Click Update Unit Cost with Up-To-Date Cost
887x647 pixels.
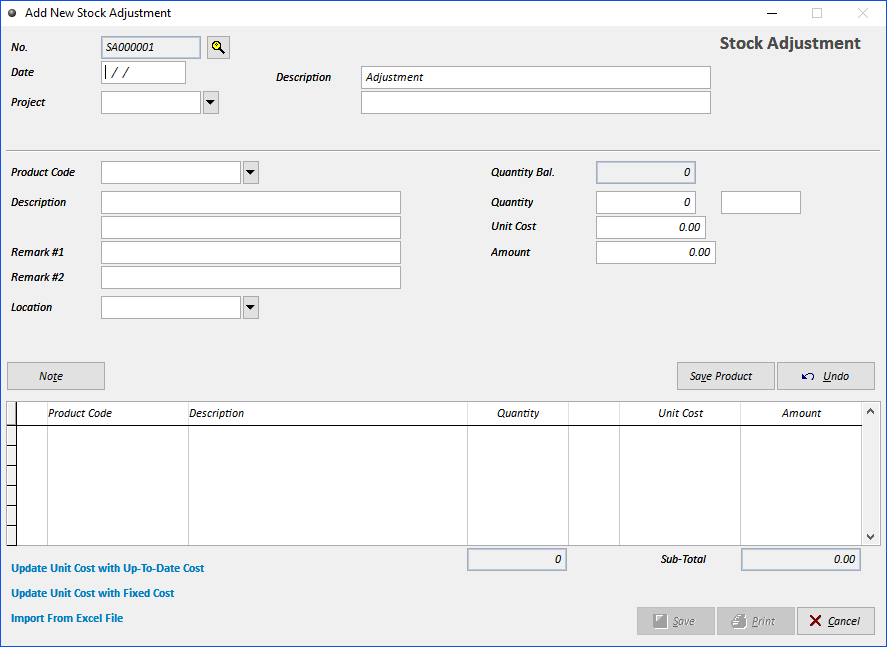pos(107,568)
